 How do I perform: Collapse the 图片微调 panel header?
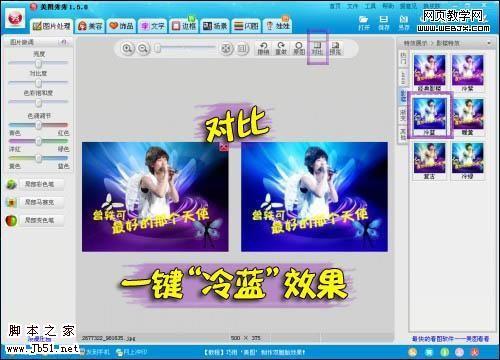click(64, 42)
